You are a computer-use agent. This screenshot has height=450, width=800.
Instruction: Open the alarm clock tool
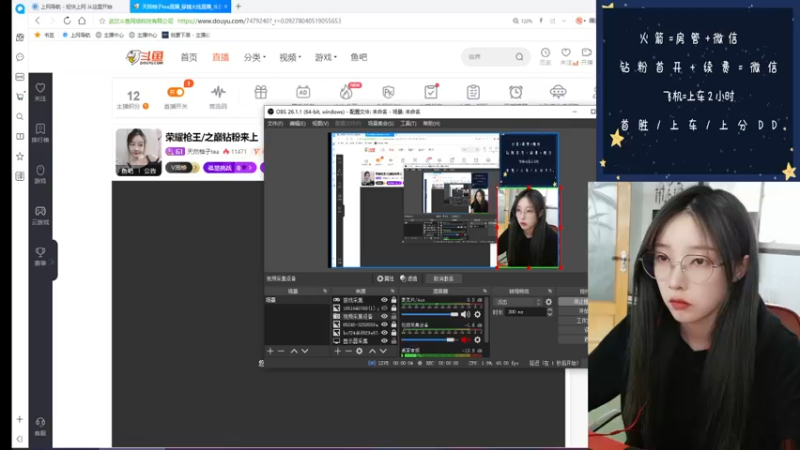click(x=515, y=92)
